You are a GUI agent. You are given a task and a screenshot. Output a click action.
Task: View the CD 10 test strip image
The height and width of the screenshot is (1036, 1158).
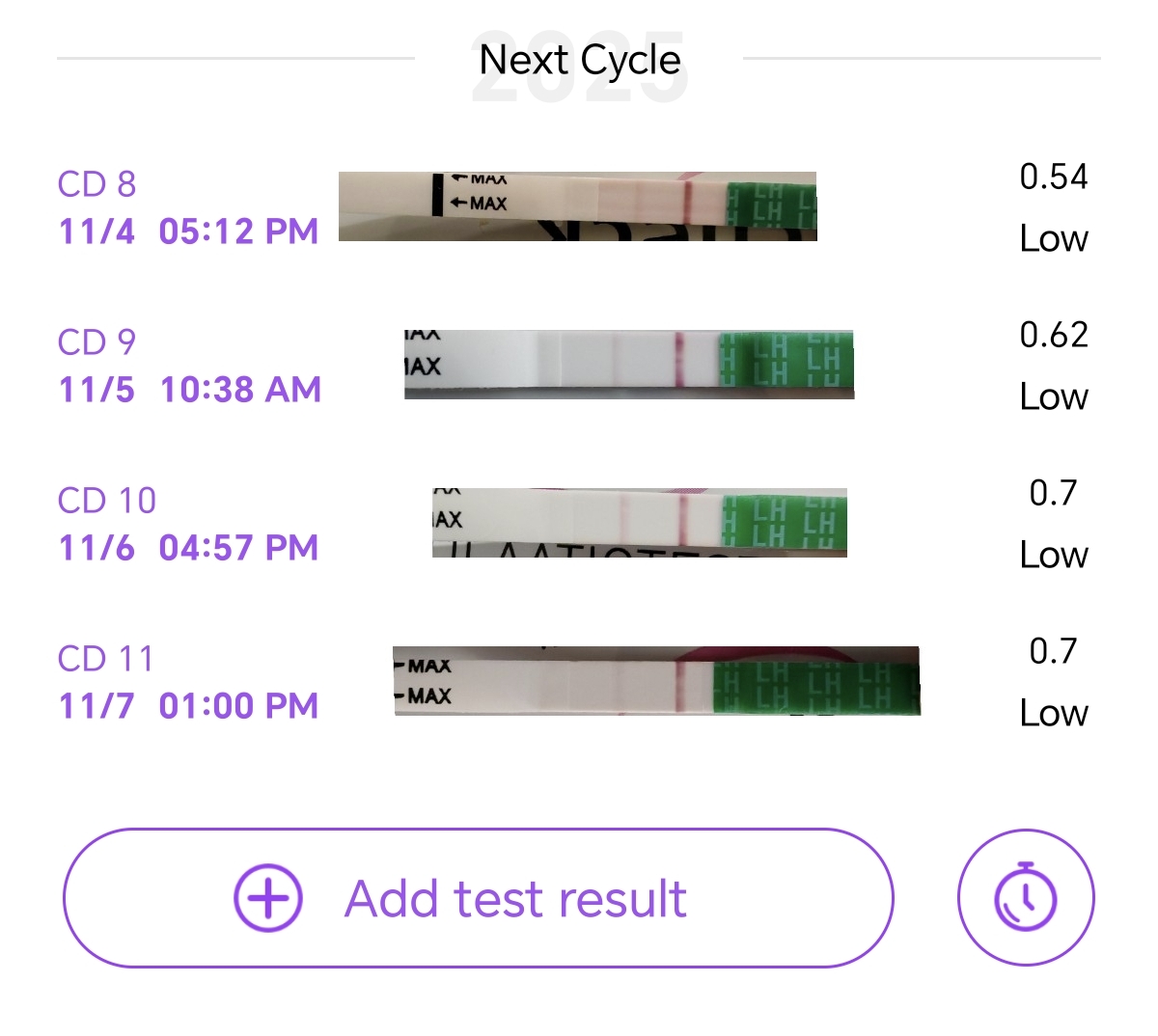click(x=639, y=522)
